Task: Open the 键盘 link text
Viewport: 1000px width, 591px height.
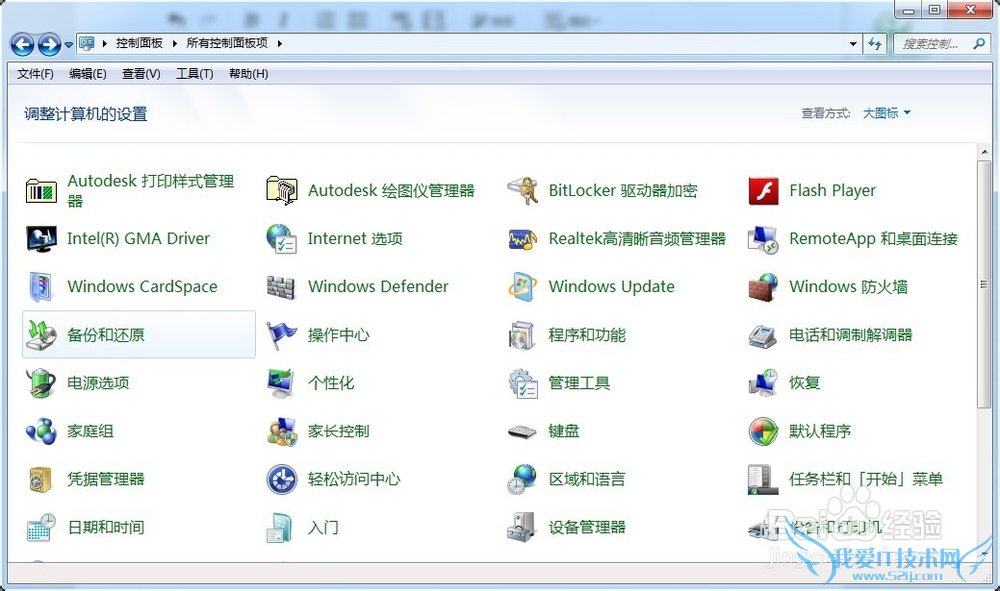Action: [x=564, y=432]
